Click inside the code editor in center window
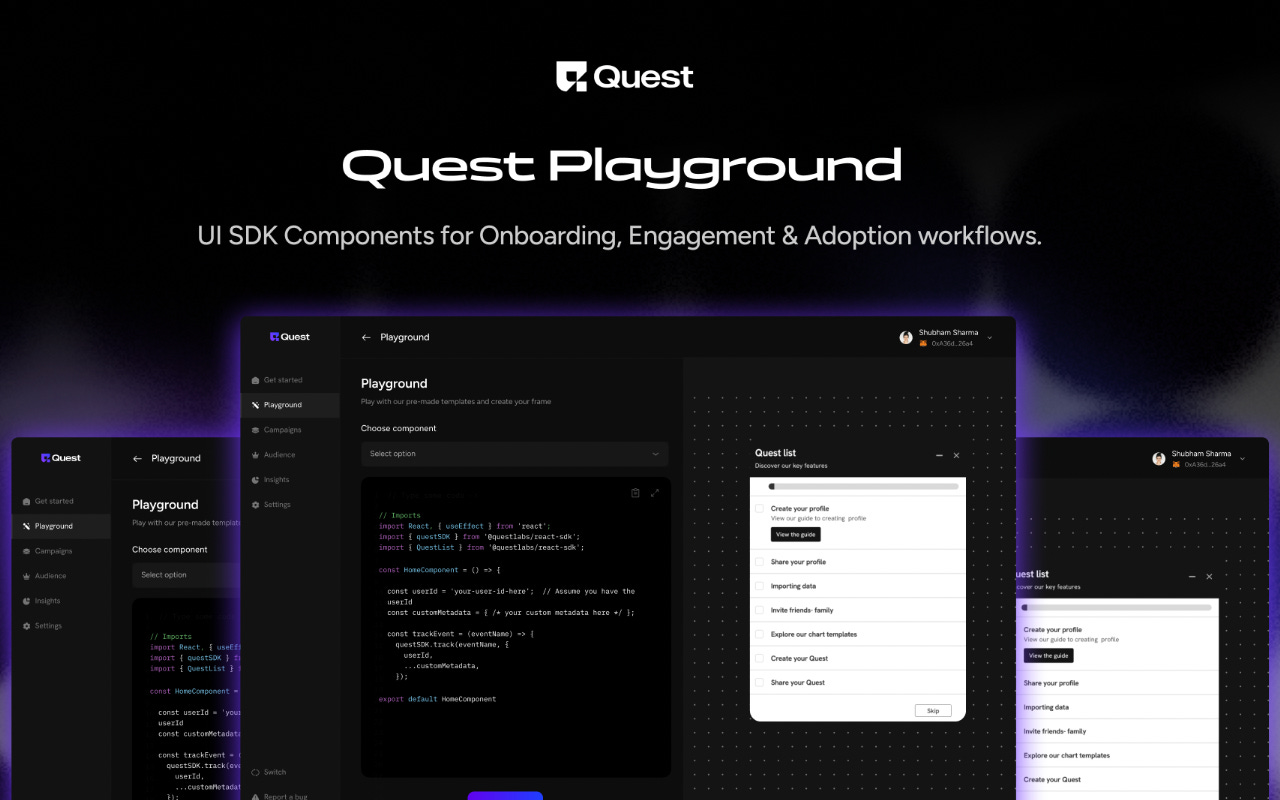 (516, 627)
